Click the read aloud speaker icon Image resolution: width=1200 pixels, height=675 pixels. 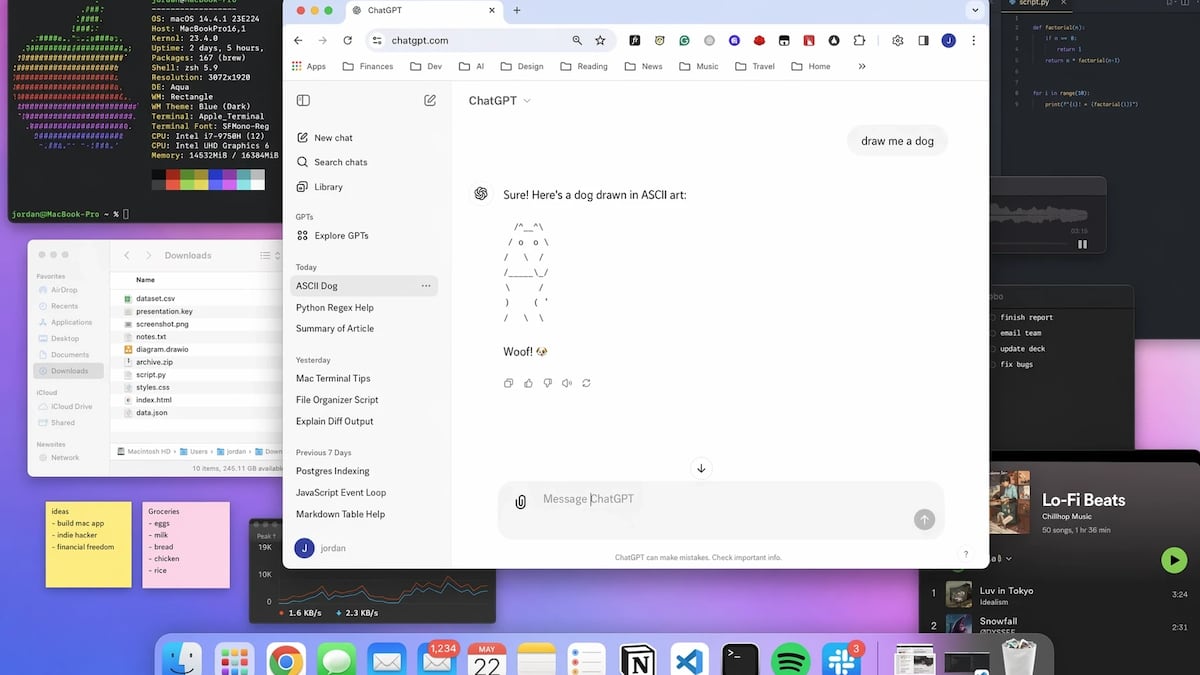pos(567,383)
